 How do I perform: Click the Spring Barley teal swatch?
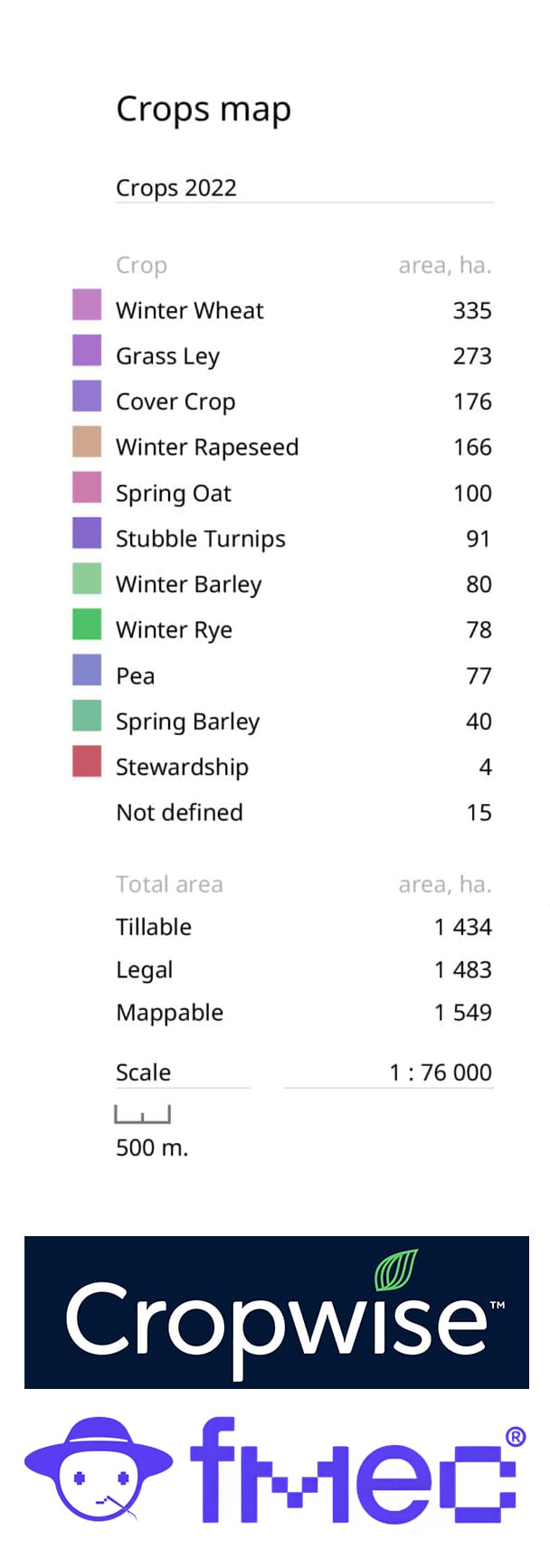pyautogui.click(x=87, y=715)
